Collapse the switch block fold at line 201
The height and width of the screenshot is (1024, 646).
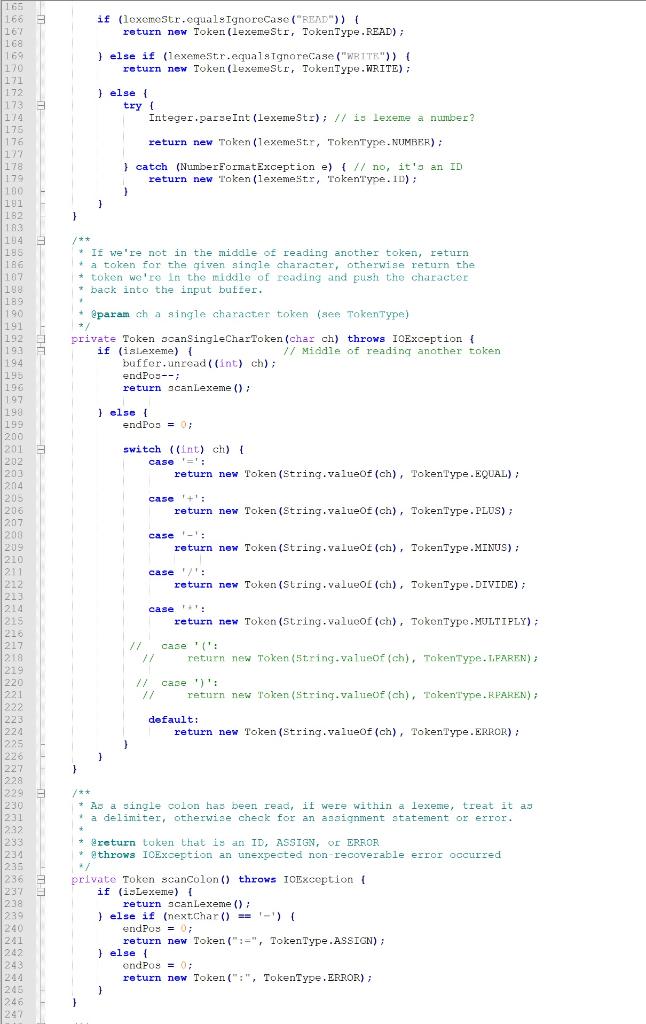(40, 449)
